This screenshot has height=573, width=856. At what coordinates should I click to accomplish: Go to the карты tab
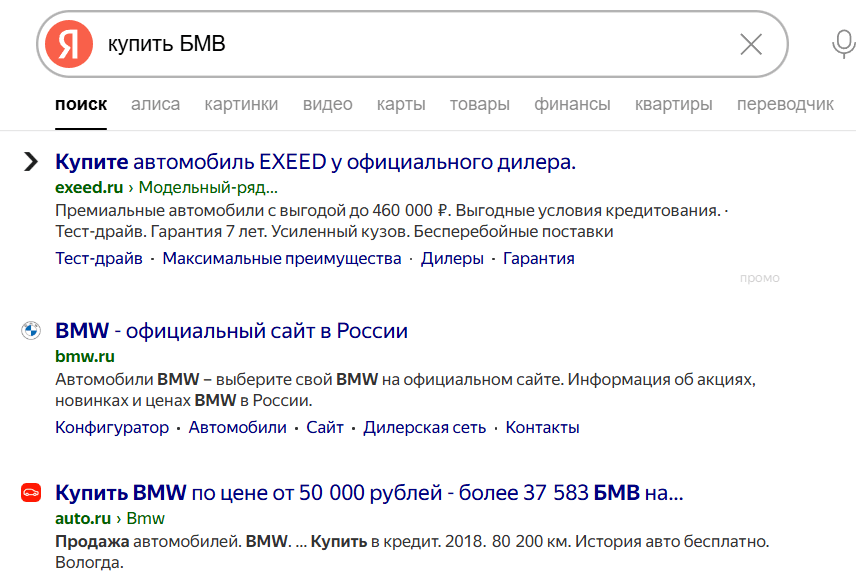click(401, 104)
